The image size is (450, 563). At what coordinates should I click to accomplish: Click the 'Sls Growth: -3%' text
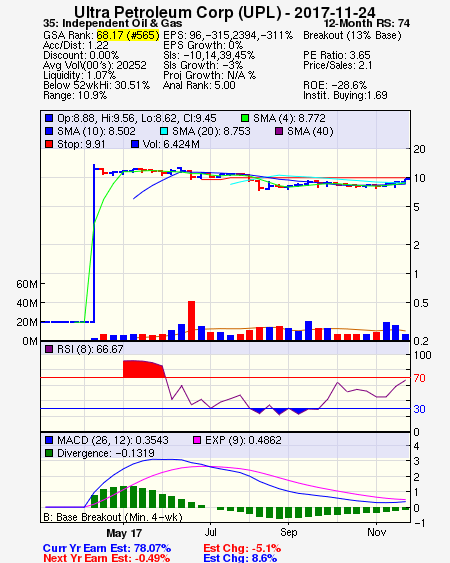203,65
